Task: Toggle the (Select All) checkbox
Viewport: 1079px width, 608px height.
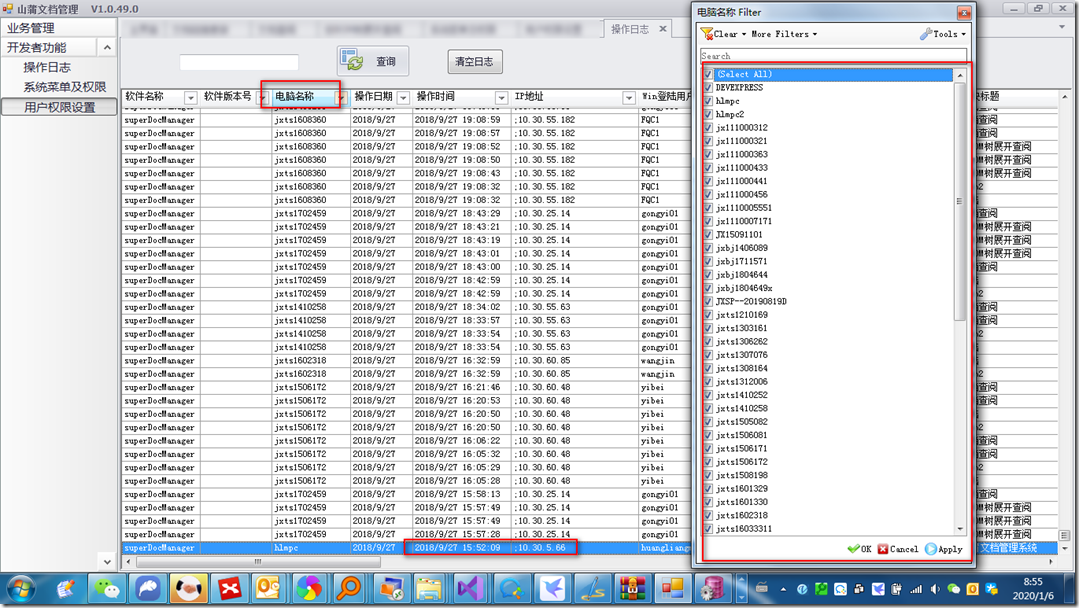Action: 708,74
